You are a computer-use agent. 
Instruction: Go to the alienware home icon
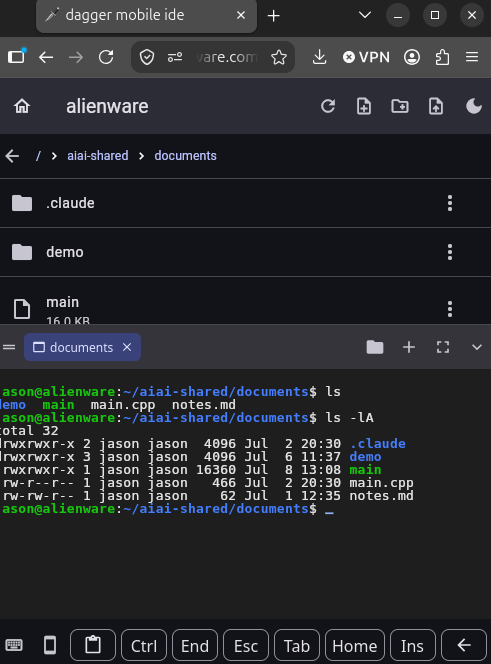pos(22,106)
